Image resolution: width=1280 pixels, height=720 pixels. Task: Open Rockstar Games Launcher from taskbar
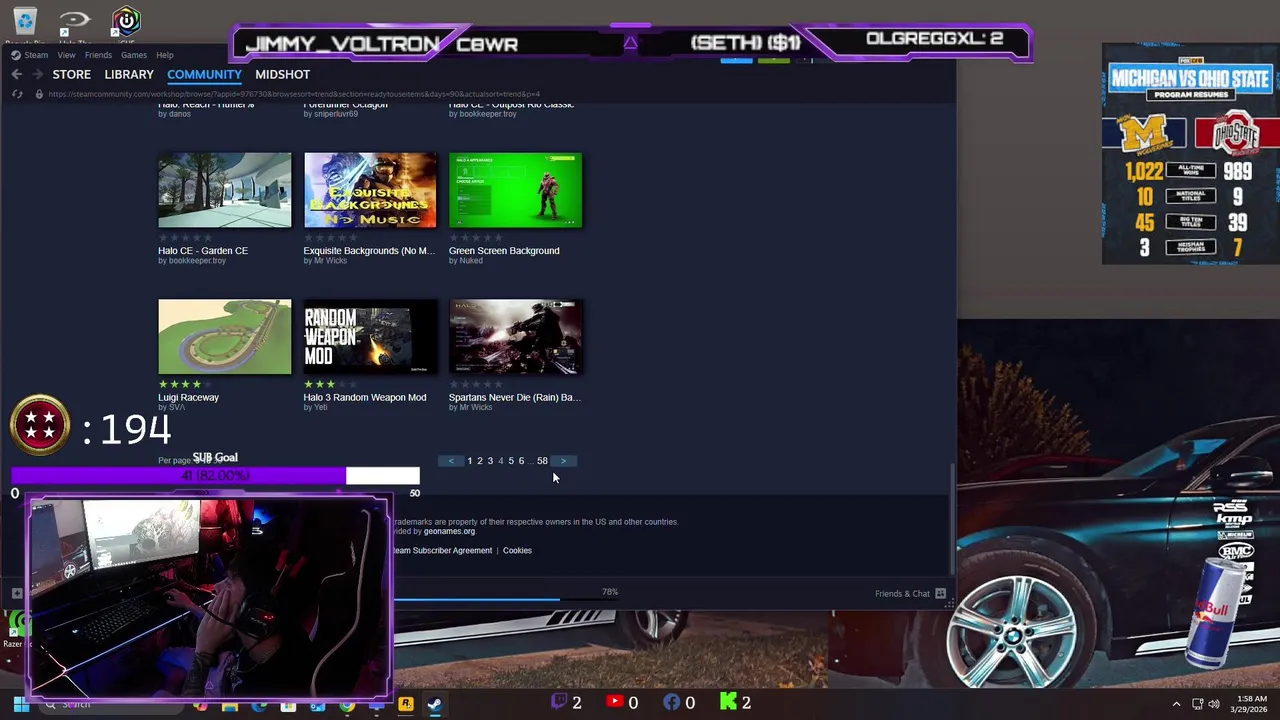click(x=406, y=704)
